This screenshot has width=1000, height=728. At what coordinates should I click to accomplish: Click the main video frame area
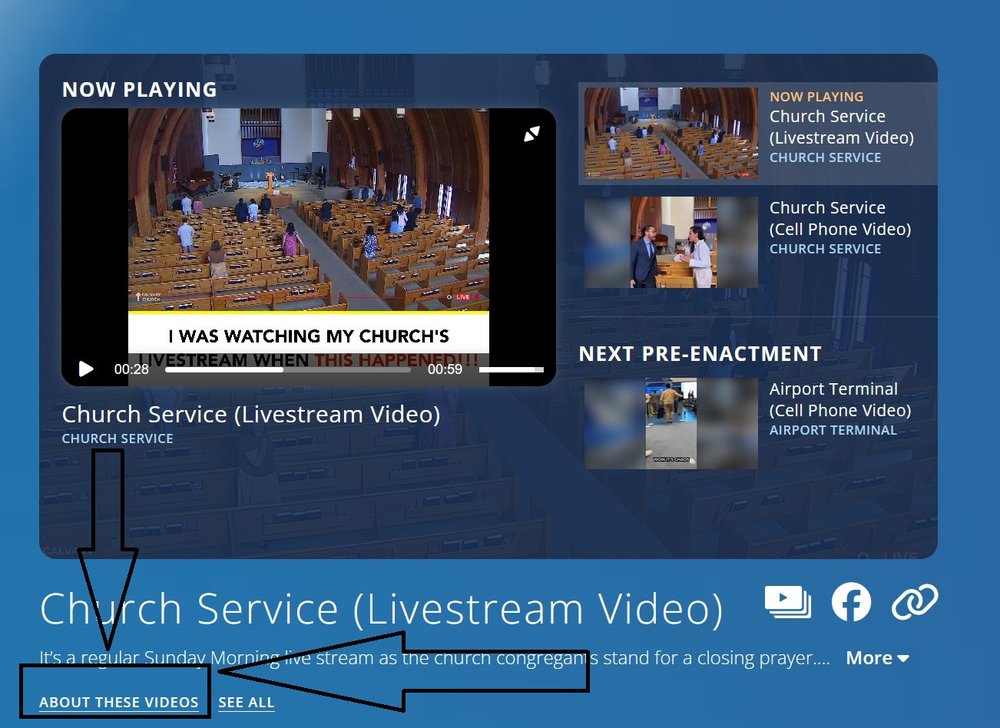(x=308, y=220)
